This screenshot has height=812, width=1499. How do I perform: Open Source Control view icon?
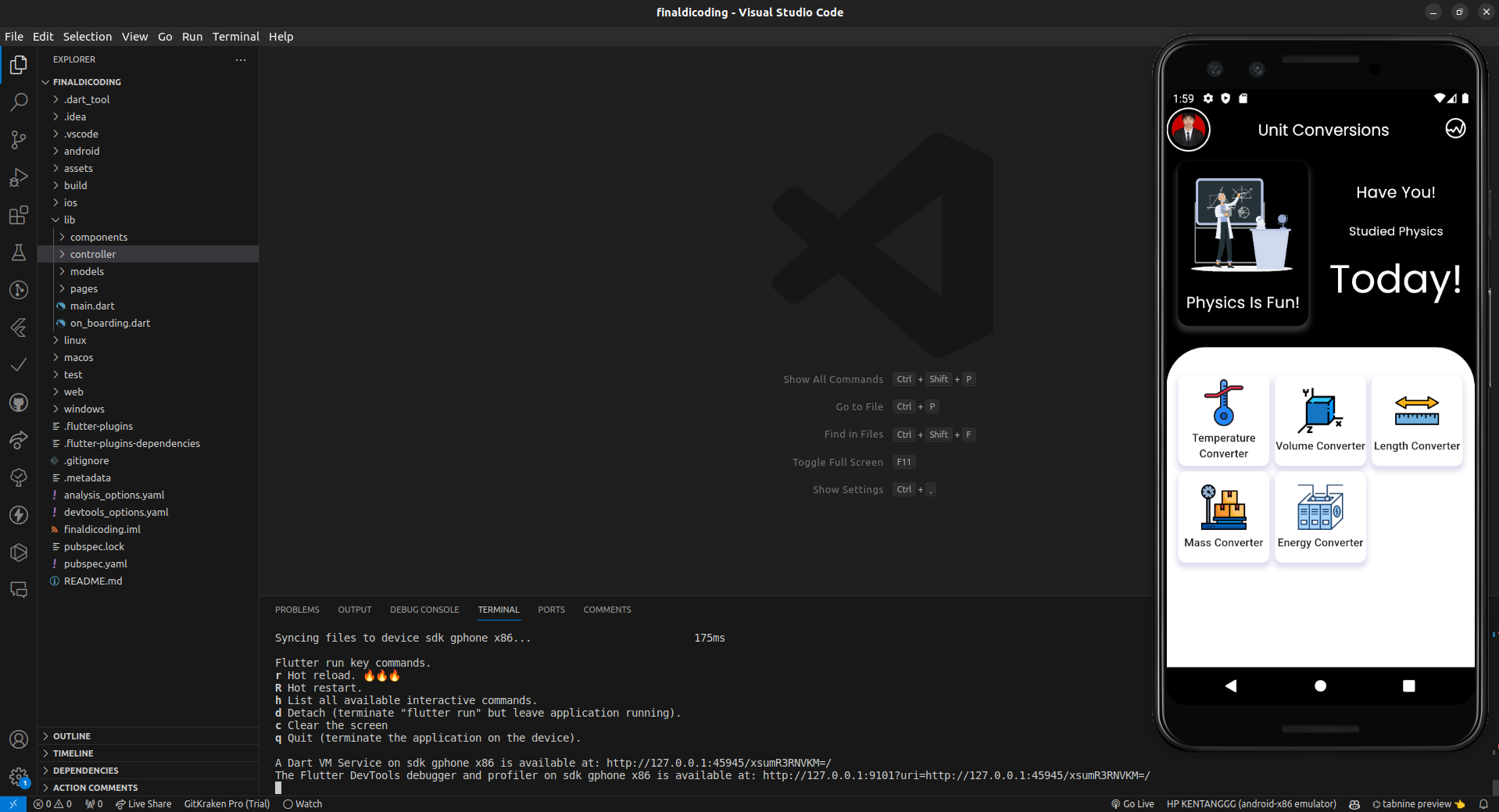[19, 140]
